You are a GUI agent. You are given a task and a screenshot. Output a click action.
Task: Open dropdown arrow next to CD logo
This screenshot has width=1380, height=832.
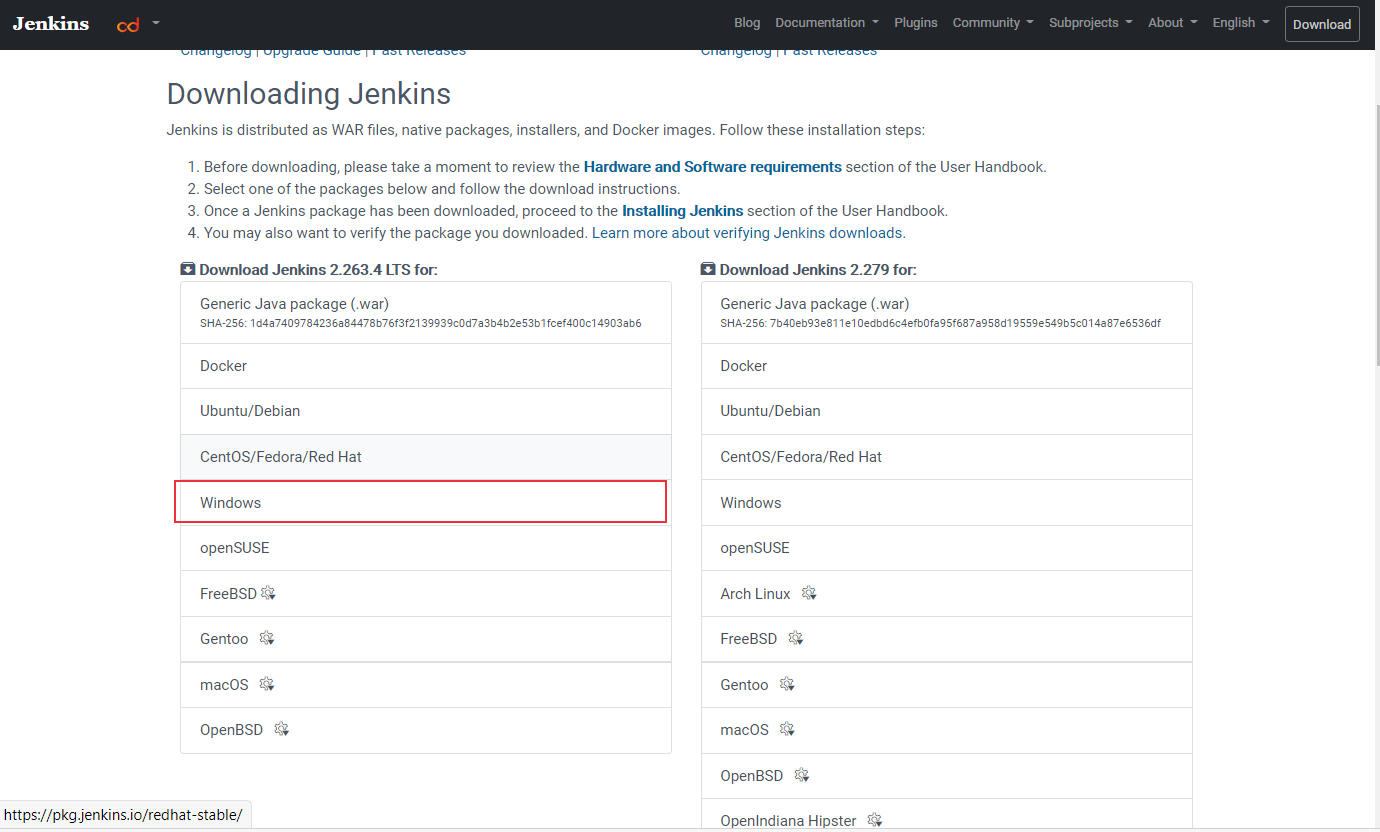(x=156, y=23)
